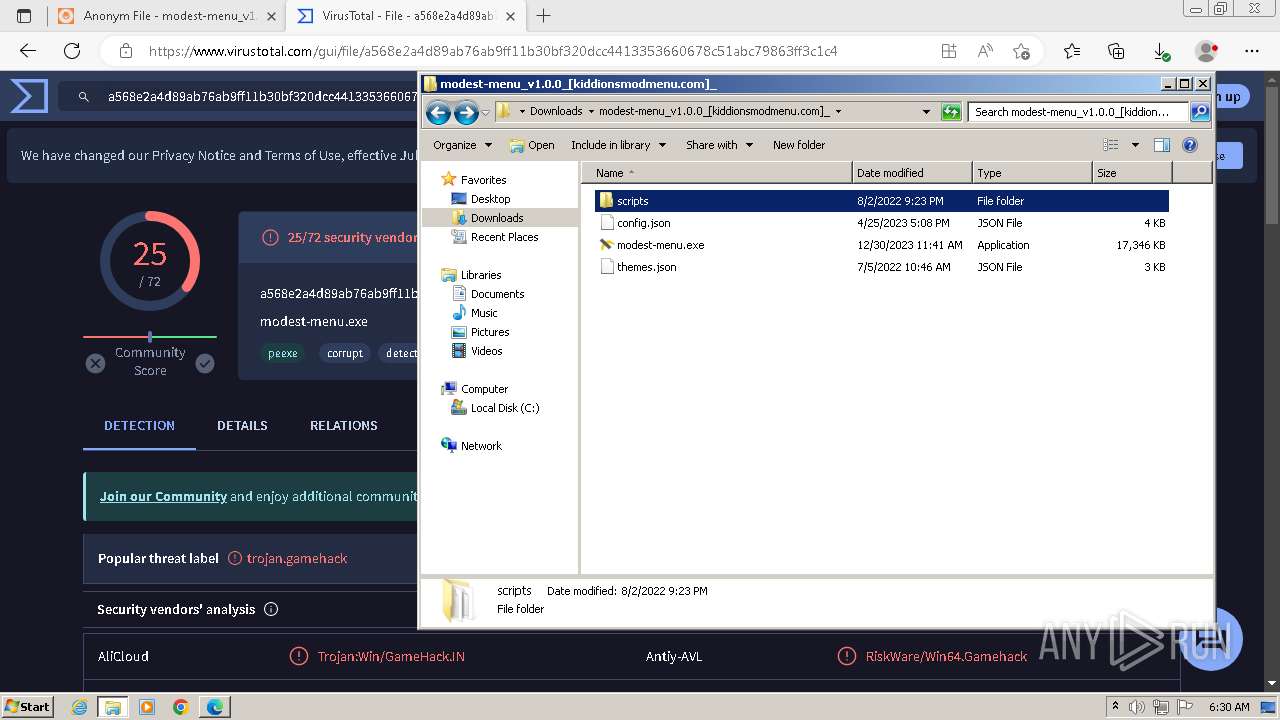1280x720 pixels.
Task: Switch to DETECTION tab
Action: click(139, 425)
